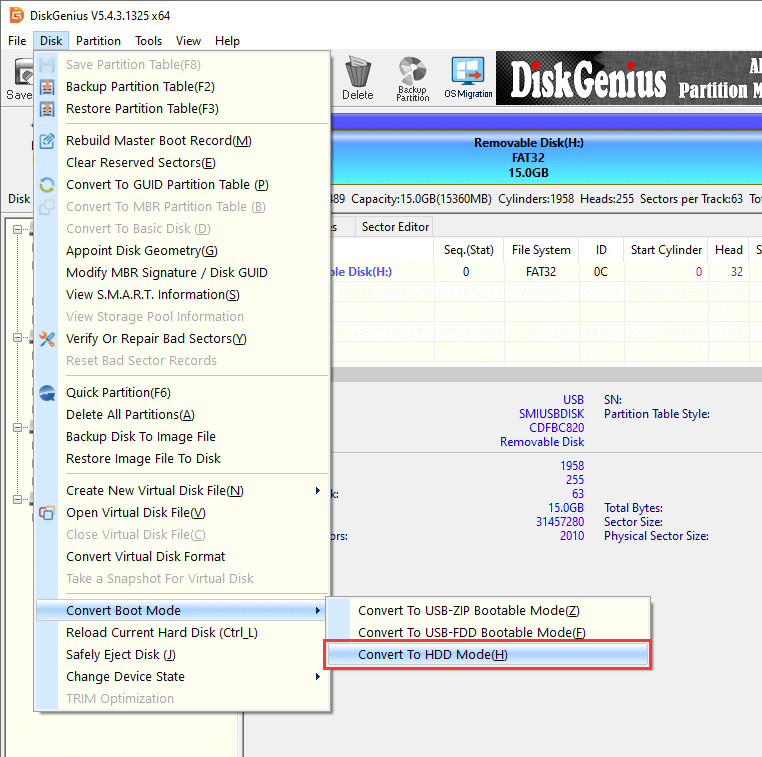
Task: Expand the Change Device State submenu arrow
Action: click(x=318, y=677)
